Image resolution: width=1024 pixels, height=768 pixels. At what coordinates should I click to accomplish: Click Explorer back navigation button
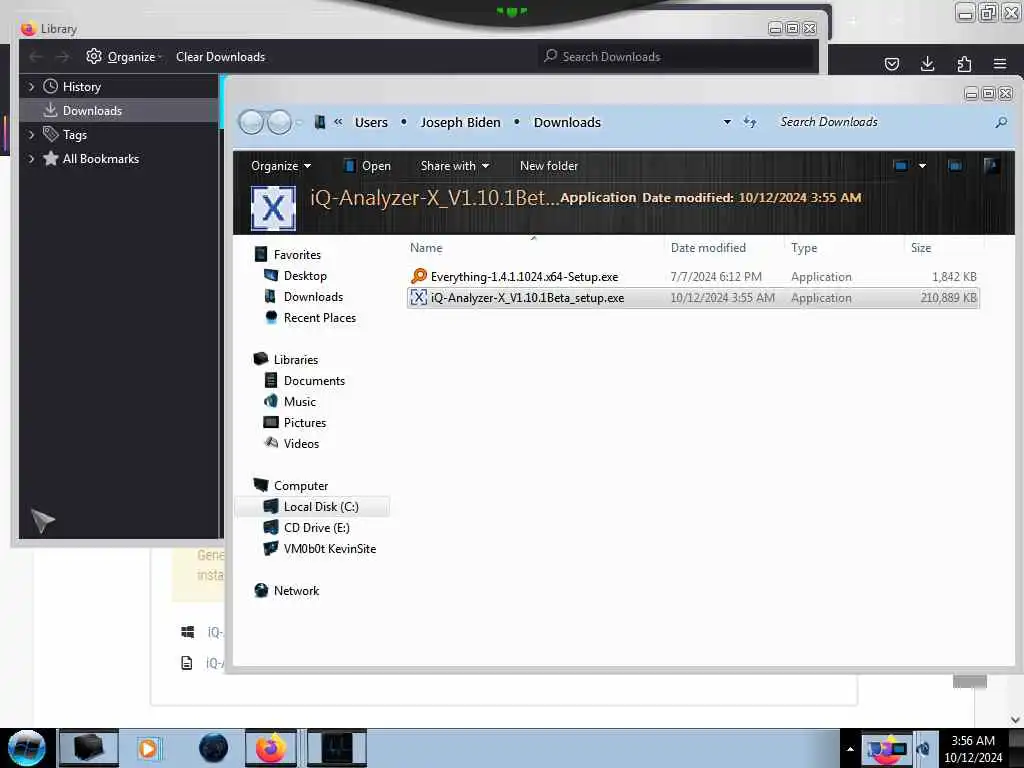tap(251, 122)
